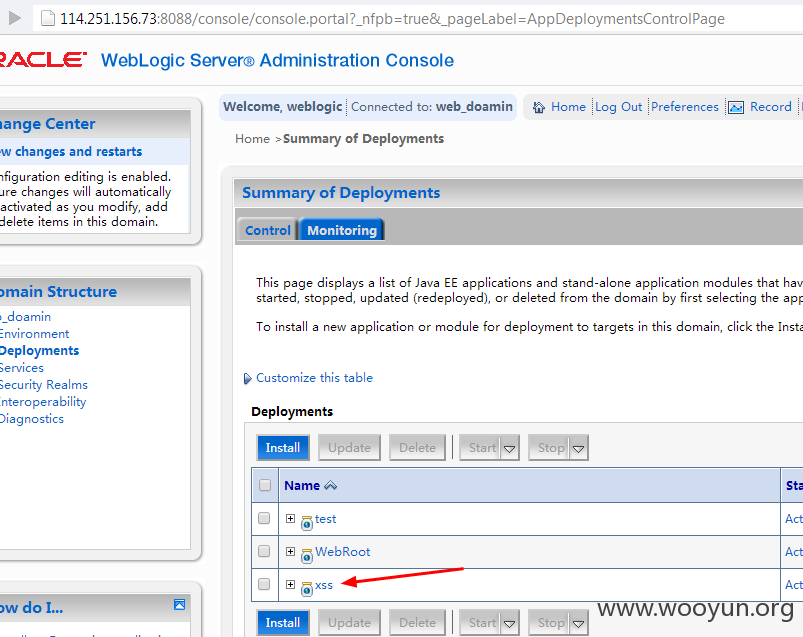Switch to the Control tab
Viewport: 803px width, 637px height.
[267, 230]
